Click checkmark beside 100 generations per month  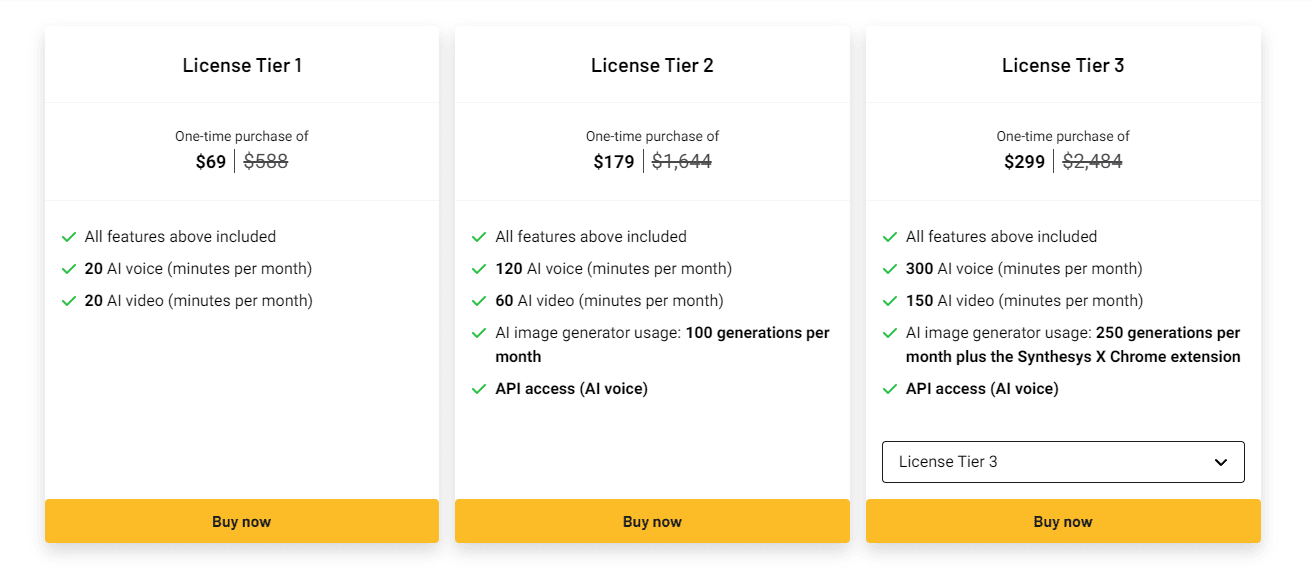(x=479, y=333)
